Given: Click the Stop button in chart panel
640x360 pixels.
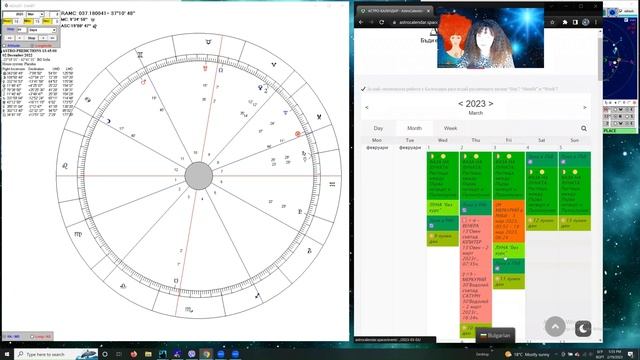Looking at the screenshot, I should [x=31, y=38].
